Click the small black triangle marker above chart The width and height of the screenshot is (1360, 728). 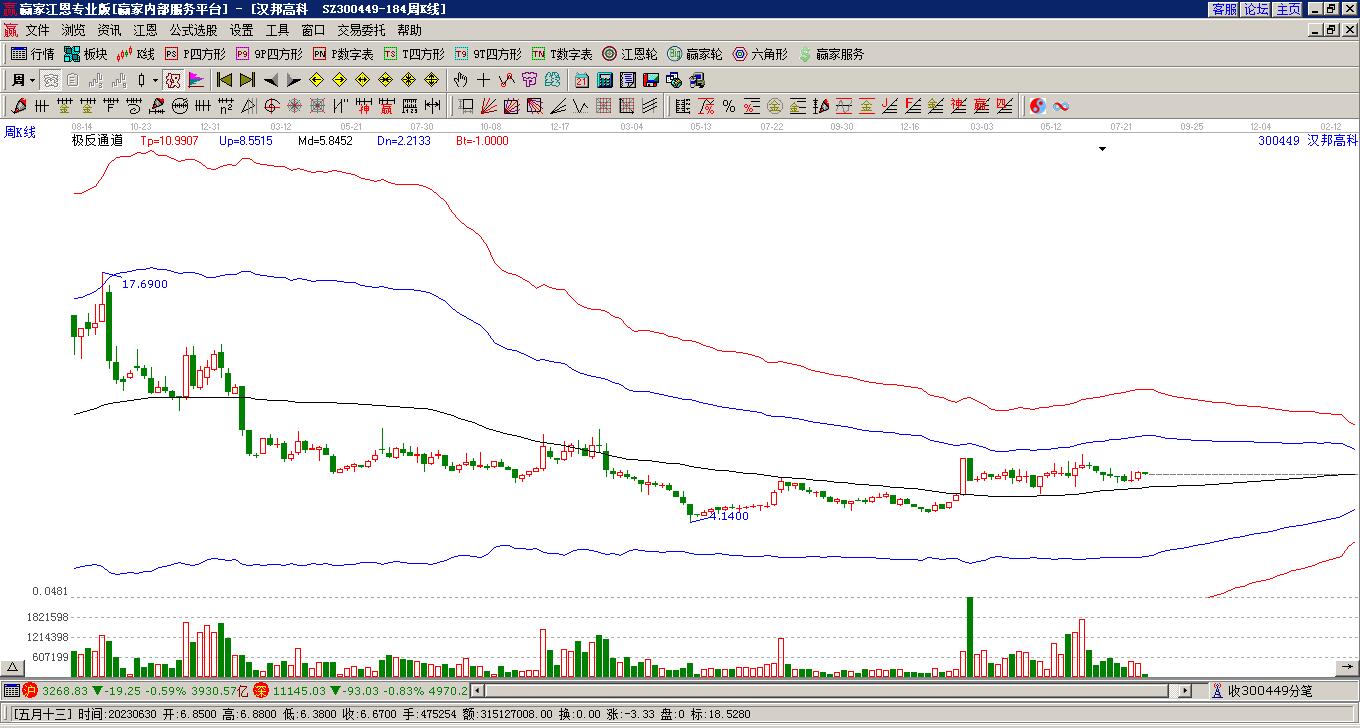tap(1103, 149)
